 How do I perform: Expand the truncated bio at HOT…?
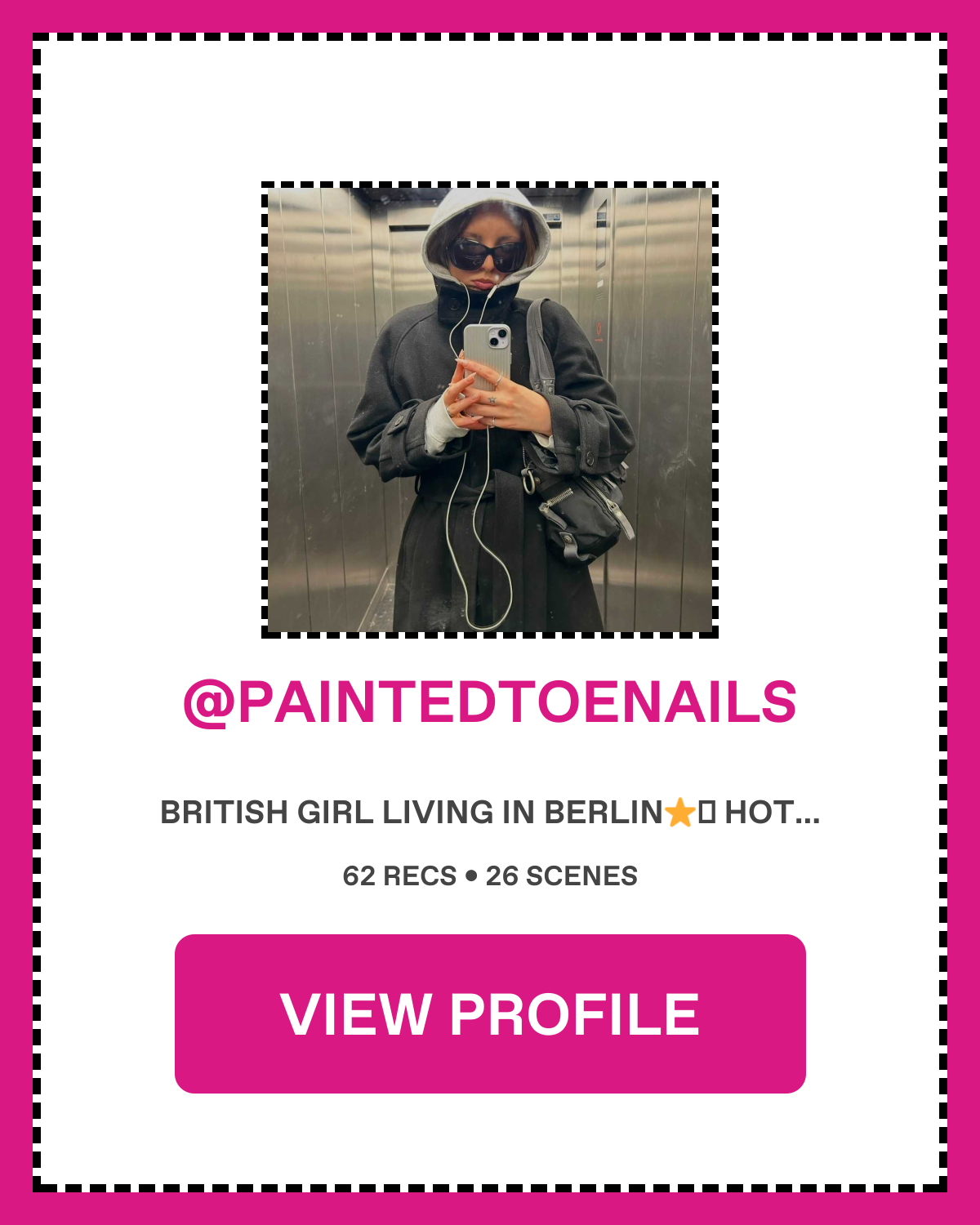pos(772,813)
